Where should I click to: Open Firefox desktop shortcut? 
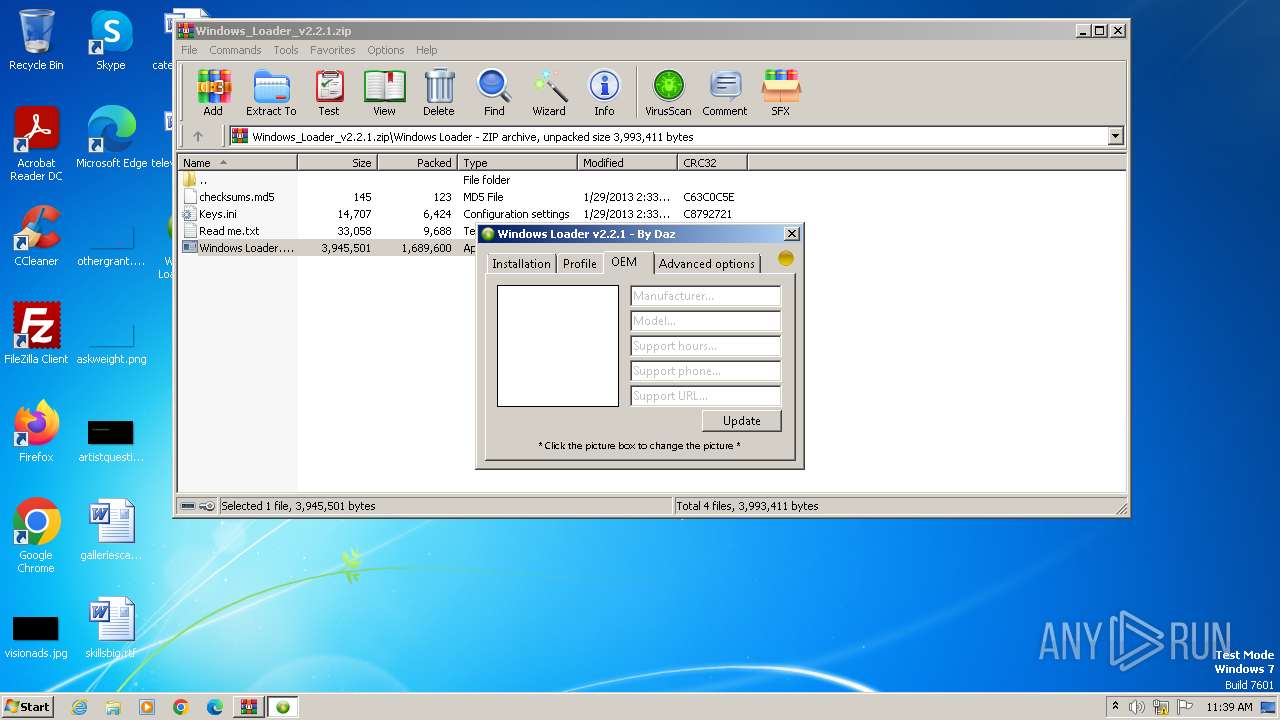(x=36, y=432)
